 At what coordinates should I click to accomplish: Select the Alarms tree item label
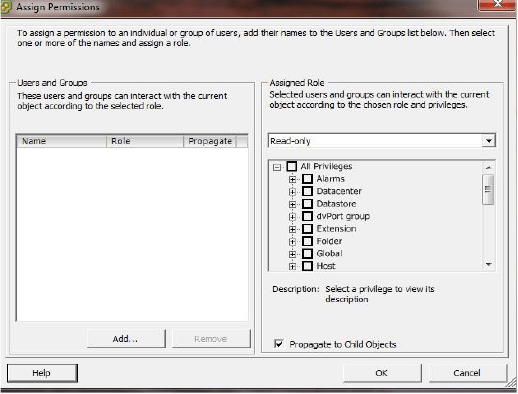330,179
